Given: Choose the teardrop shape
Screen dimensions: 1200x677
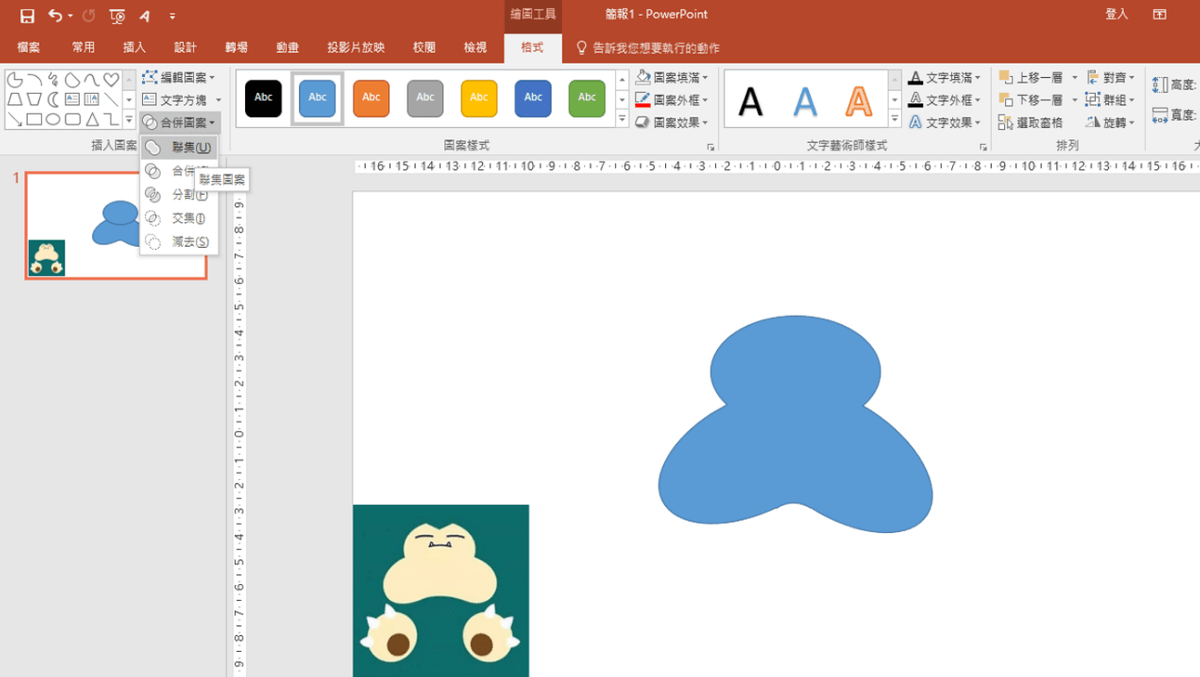Looking at the screenshot, I should 72,80.
